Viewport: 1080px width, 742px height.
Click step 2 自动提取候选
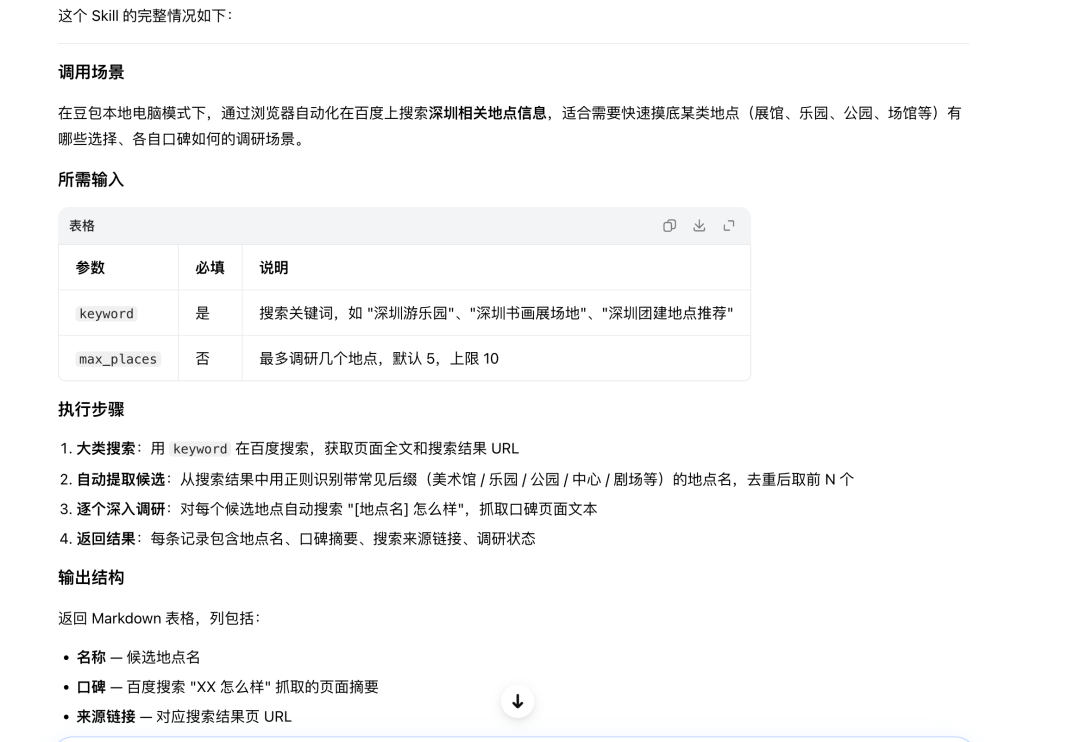[457, 479]
